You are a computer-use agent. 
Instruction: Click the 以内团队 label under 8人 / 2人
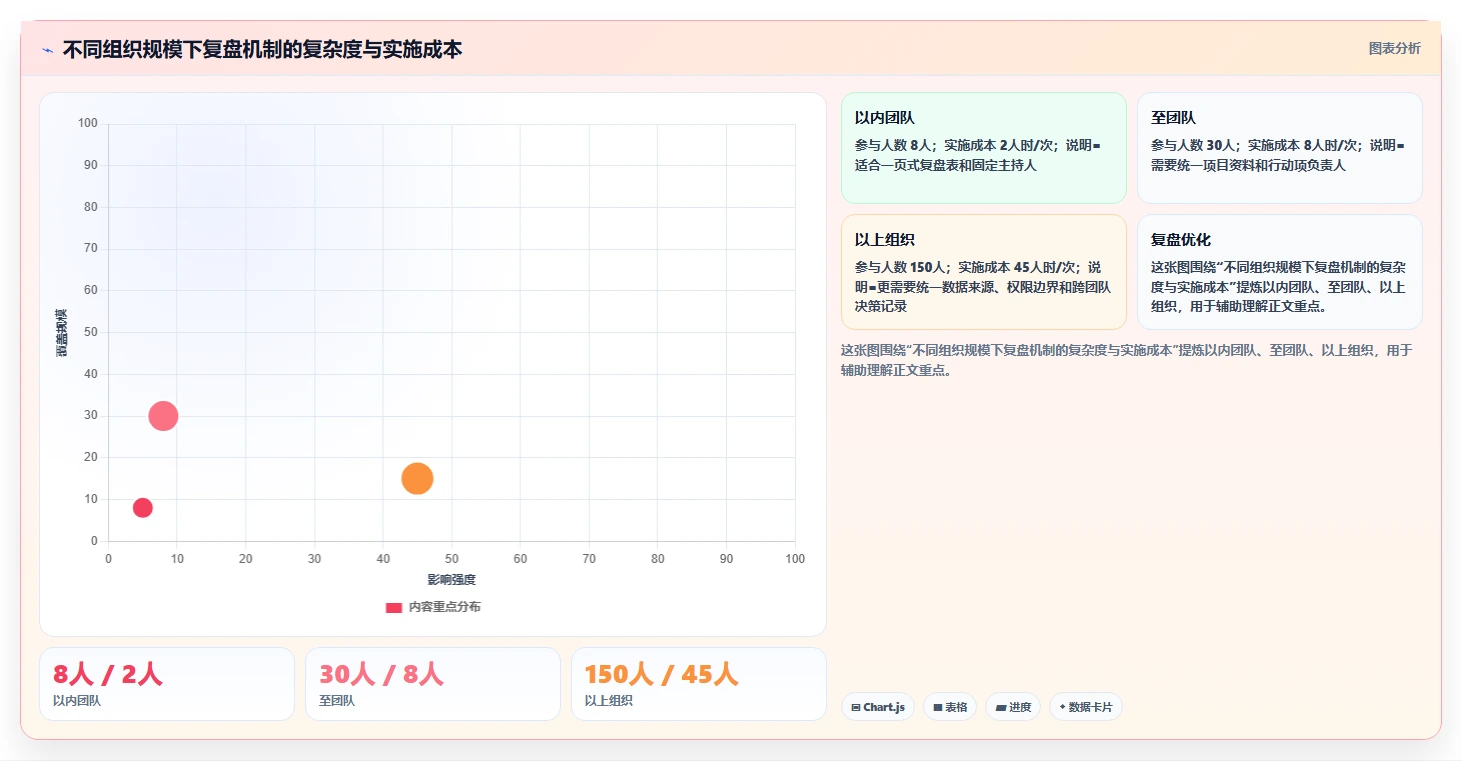pos(77,701)
